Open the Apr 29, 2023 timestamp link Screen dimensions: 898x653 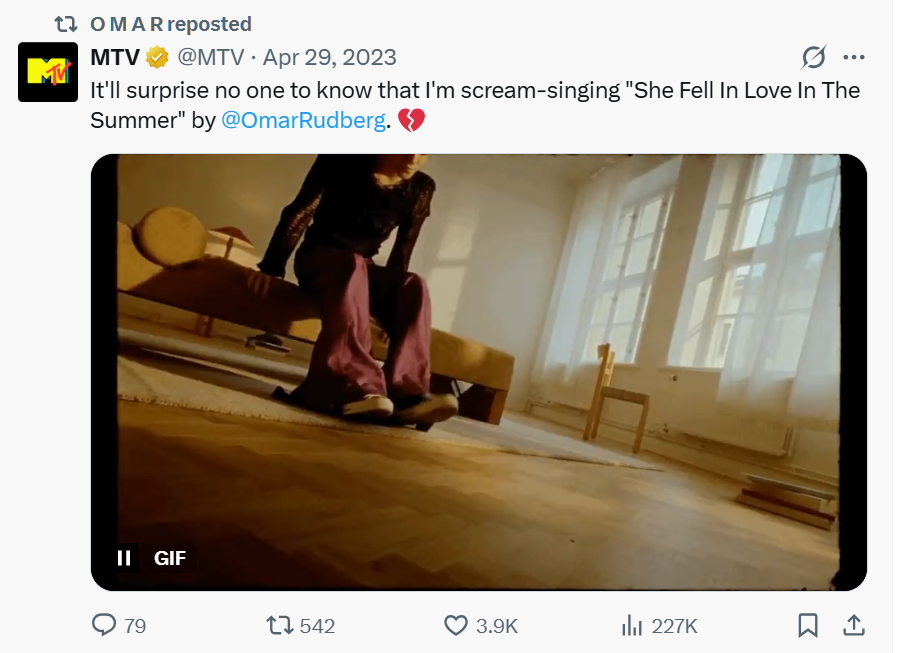(x=329, y=57)
